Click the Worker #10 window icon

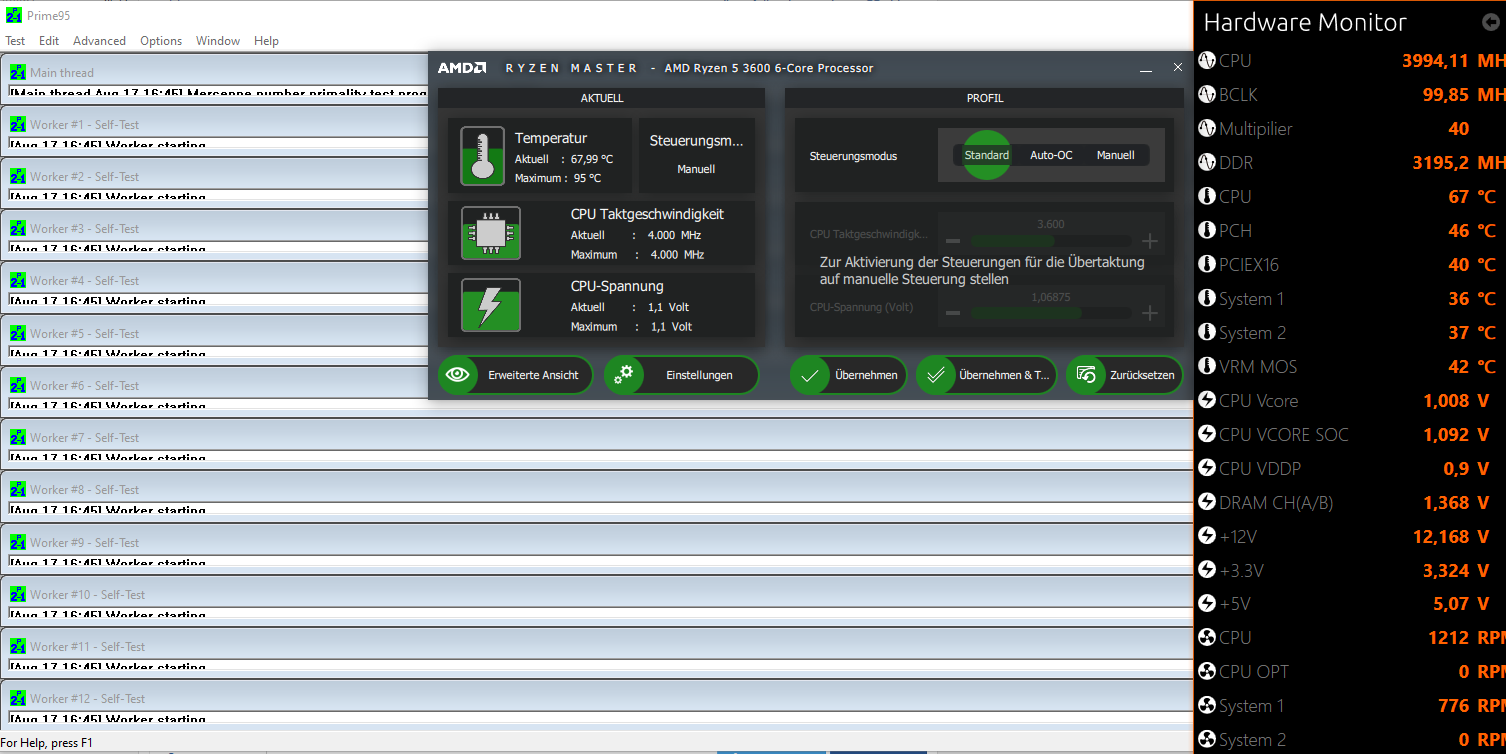pyautogui.click(x=18, y=594)
